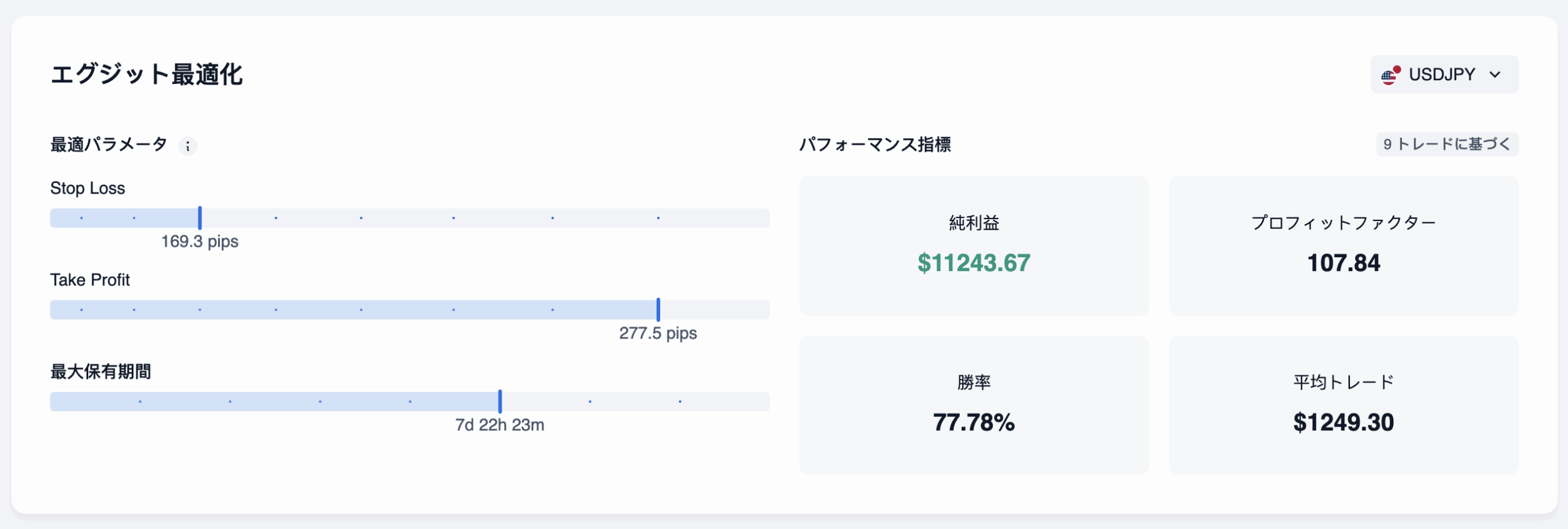Screen dimensions: 1568x529
Task: Click the 169.3 pips value label
Action: click(200, 242)
